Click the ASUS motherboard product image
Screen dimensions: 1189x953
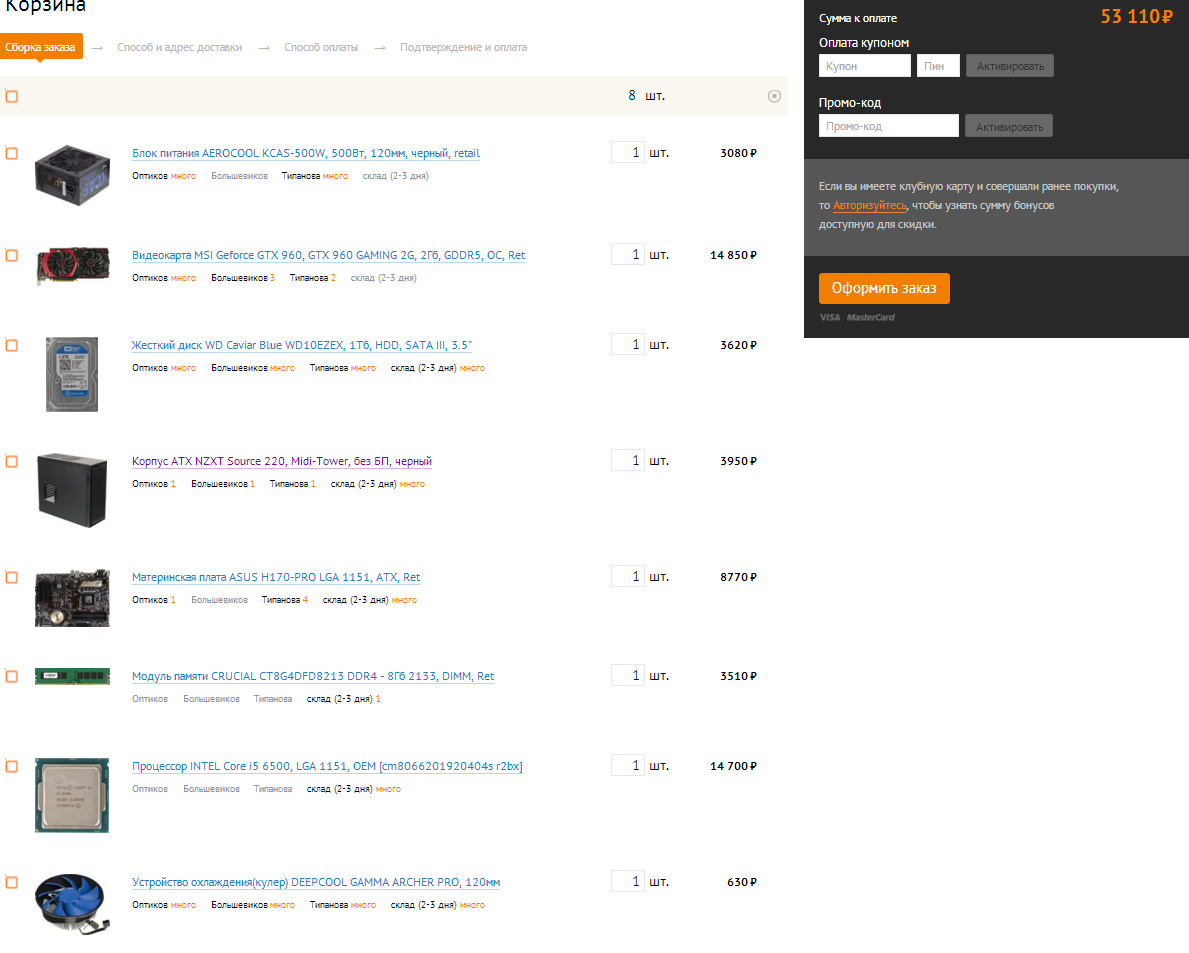(72, 598)
